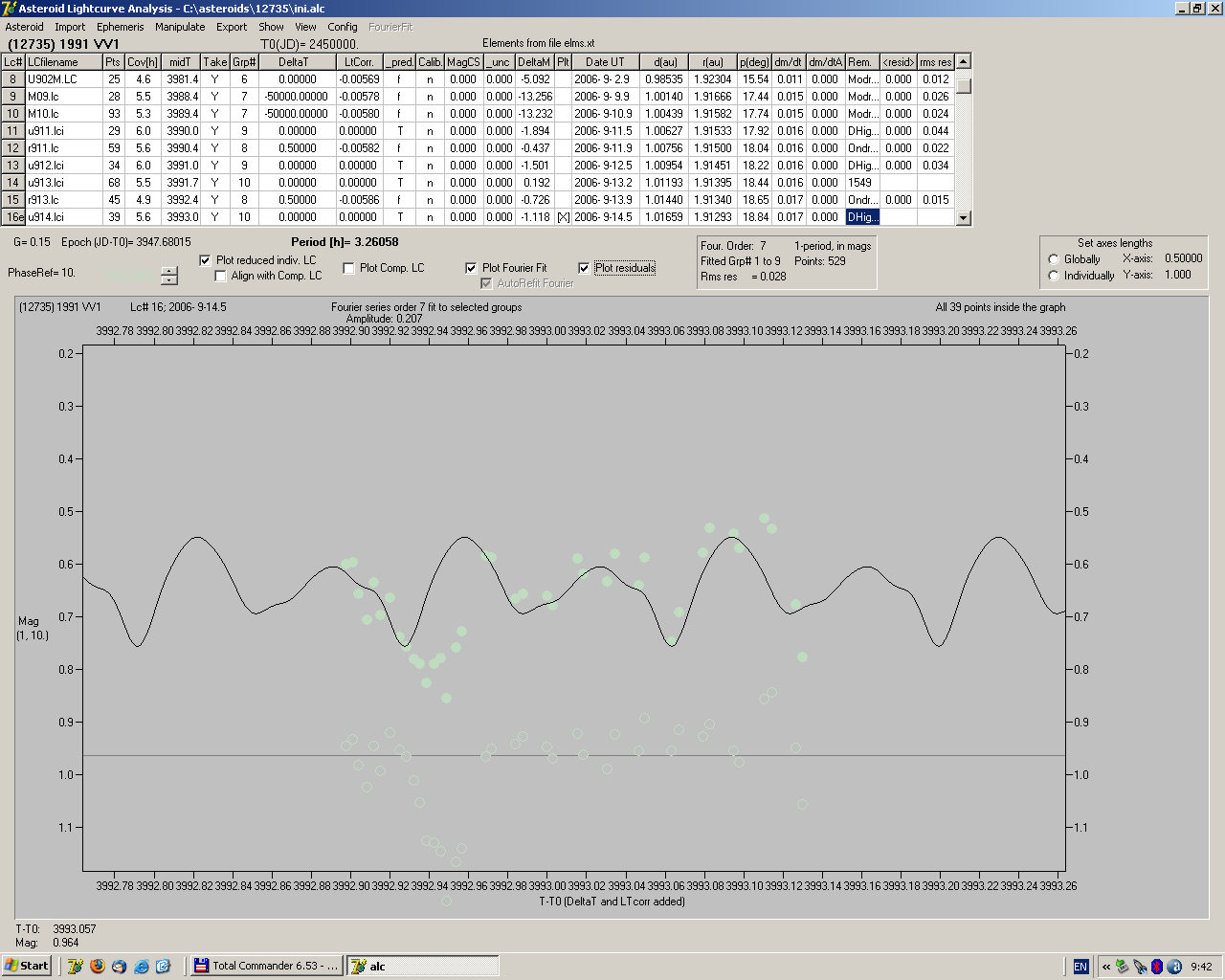The width and height of the screenshot is (1225, 980).
Task: Click the LCfilename column header
Action: (x=64, y=62)
